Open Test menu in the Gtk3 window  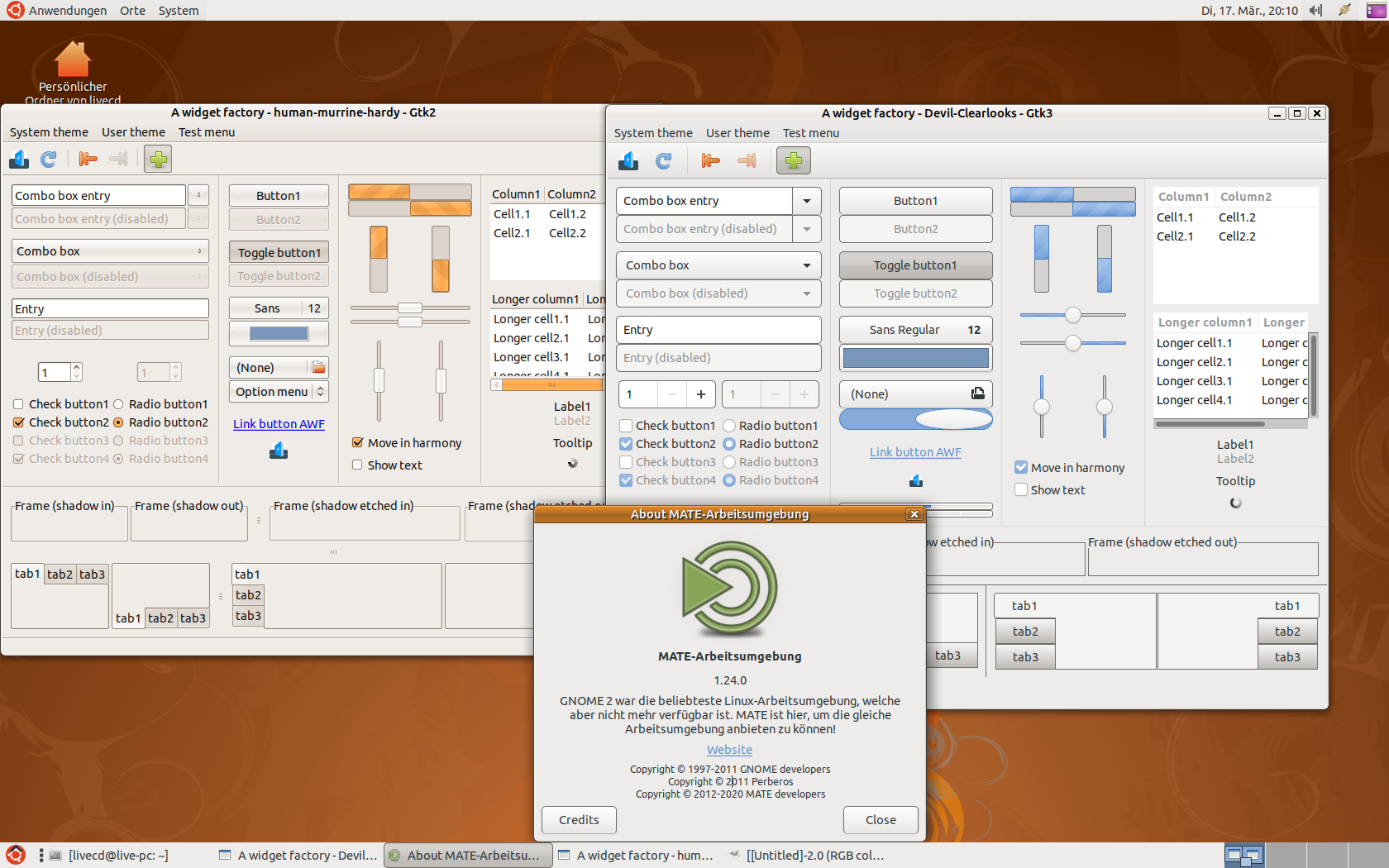pyautogui.click(x=811, y=133)
